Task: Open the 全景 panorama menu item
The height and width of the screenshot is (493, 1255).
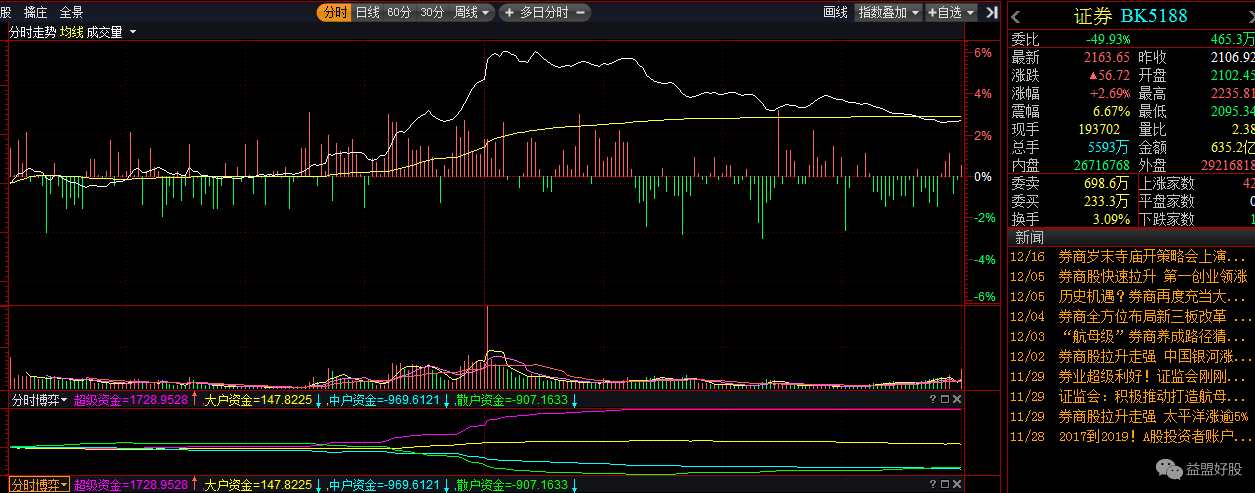Action: 71,13
